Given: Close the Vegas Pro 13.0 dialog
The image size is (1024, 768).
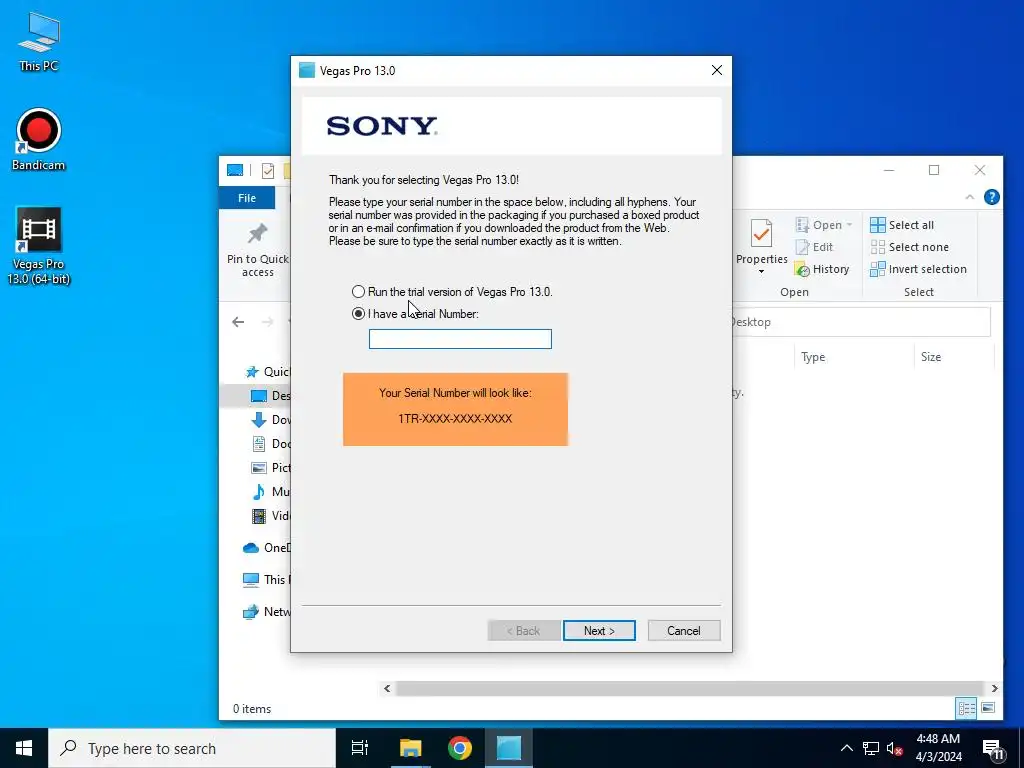Looking at the screenshot, I should [716, 71].
